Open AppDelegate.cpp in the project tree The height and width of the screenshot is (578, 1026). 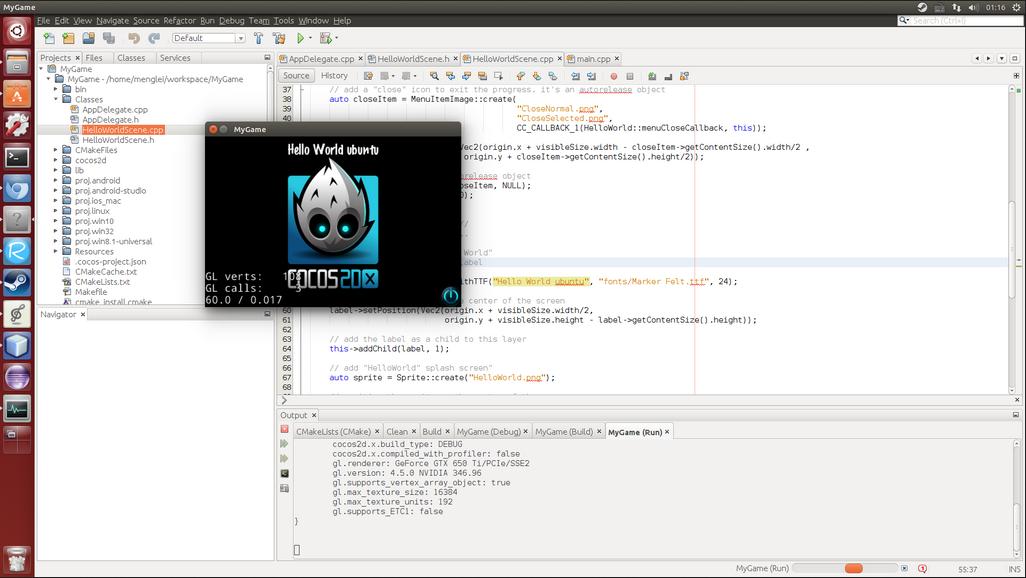pyautogui.click(x=115, y=110)
